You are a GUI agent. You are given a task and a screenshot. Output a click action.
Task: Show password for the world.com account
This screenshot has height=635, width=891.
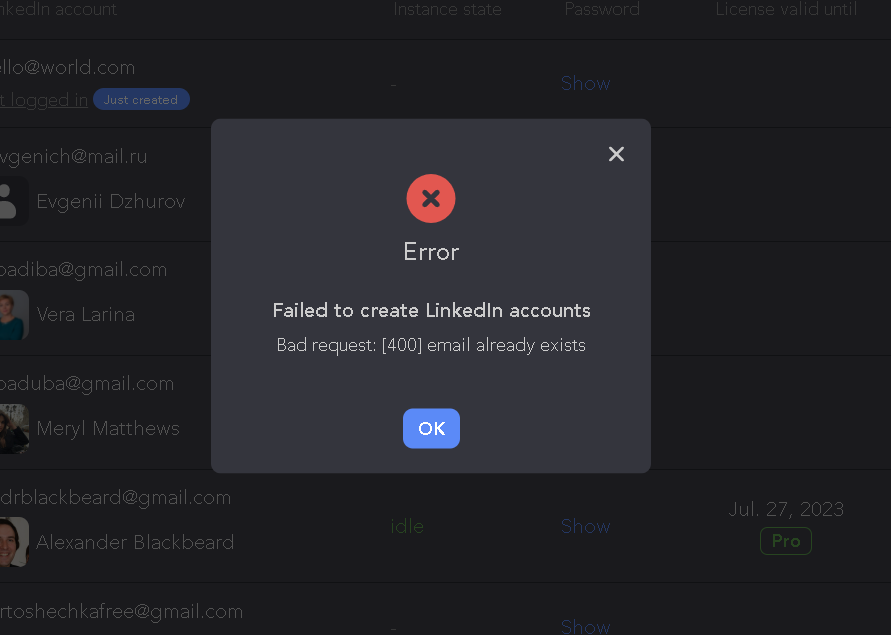coord(585,84)
